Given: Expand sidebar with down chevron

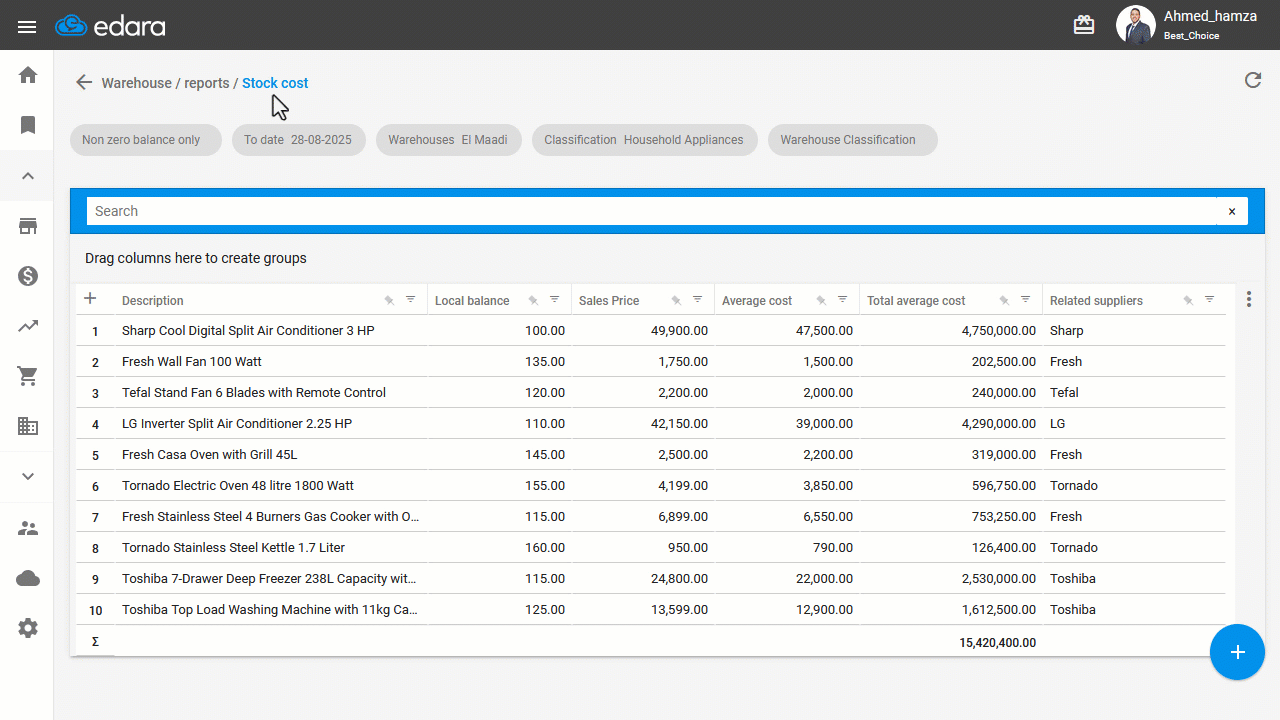Looking at the screenshot, I should pyautogui.click(x=28, y=477).
